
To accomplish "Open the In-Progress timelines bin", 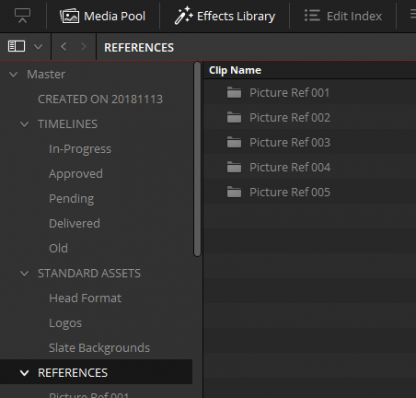I will click(x=80, y=149).
